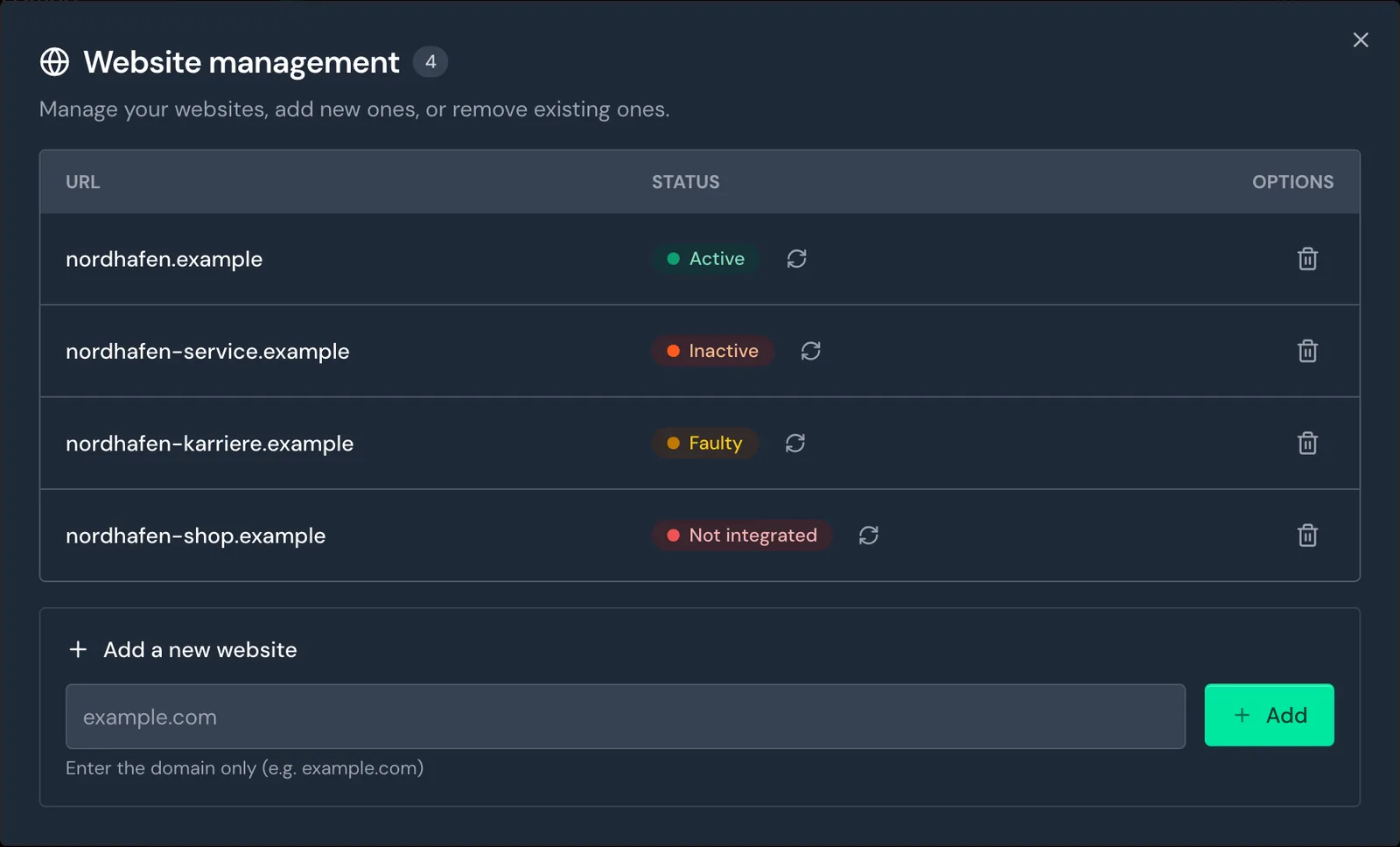Refresh status of nordhafen.example
The image size is (1400, 847).
pyautogui.click(x=796, y=259)
